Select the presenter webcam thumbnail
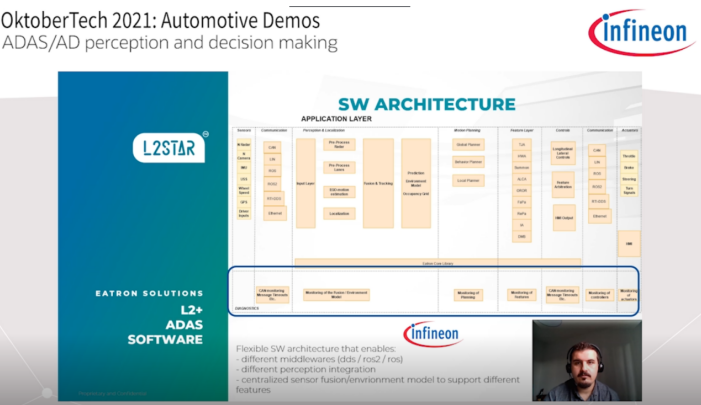This screenshot has height=405, width=701. (587, 360)
